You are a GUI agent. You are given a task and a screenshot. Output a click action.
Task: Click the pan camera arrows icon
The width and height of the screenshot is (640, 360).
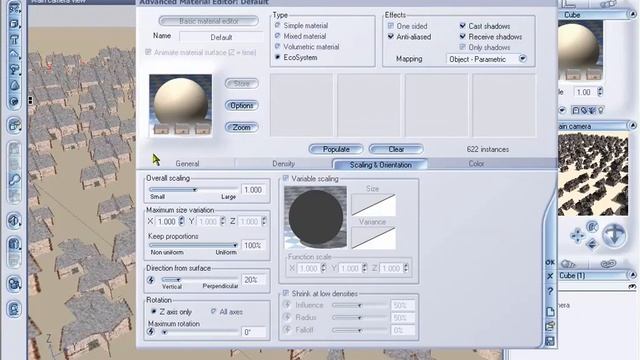(577, 236)
